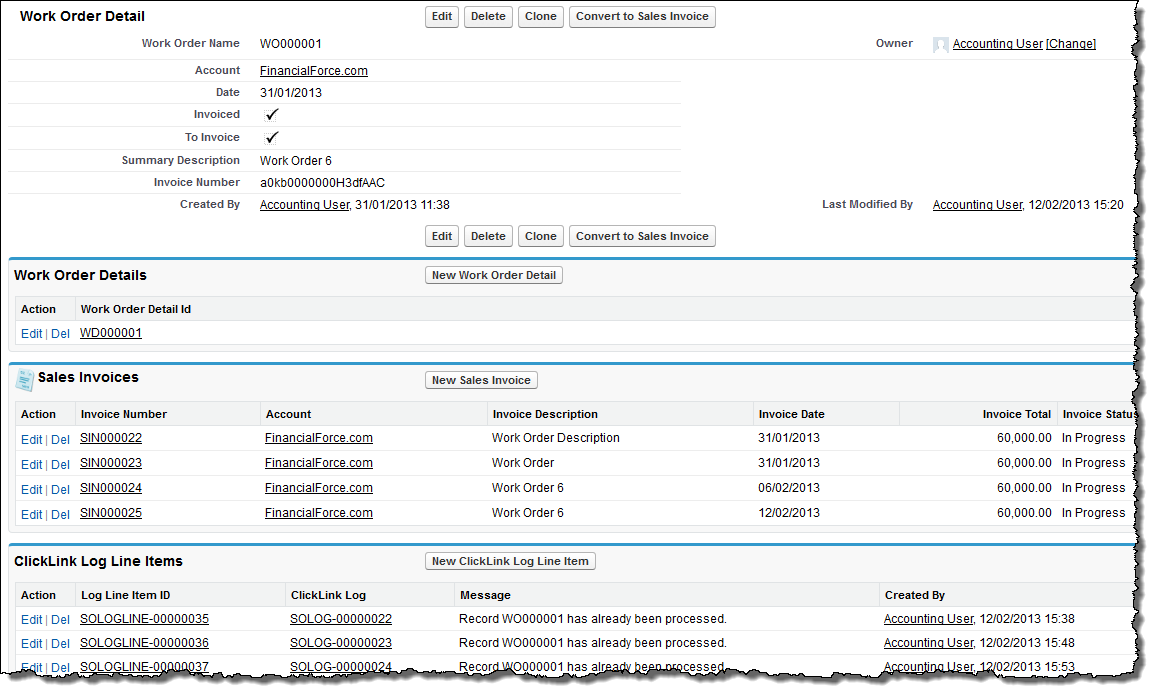Edit the SIN000025 invoice row
This screenshot has width=1155, height=693.
[x=31, y=515]
